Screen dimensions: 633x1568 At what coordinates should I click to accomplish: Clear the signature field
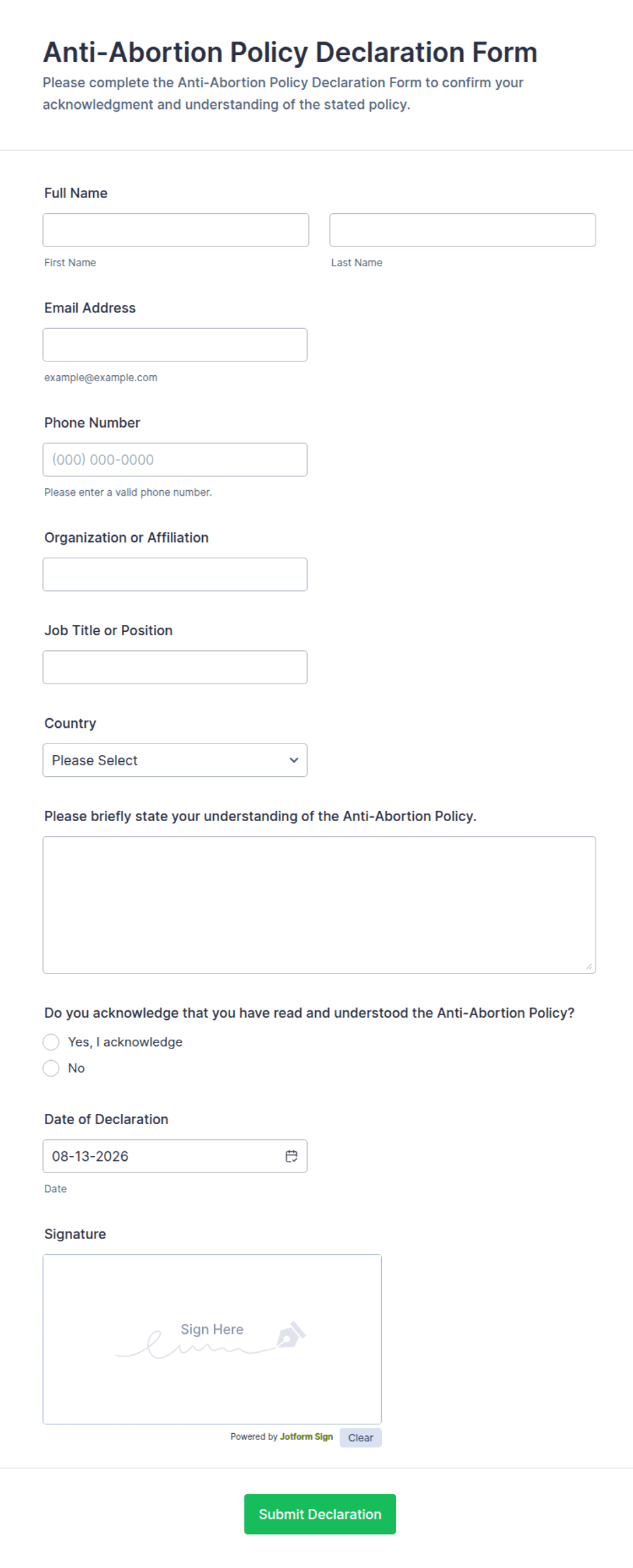point(361,1437)
